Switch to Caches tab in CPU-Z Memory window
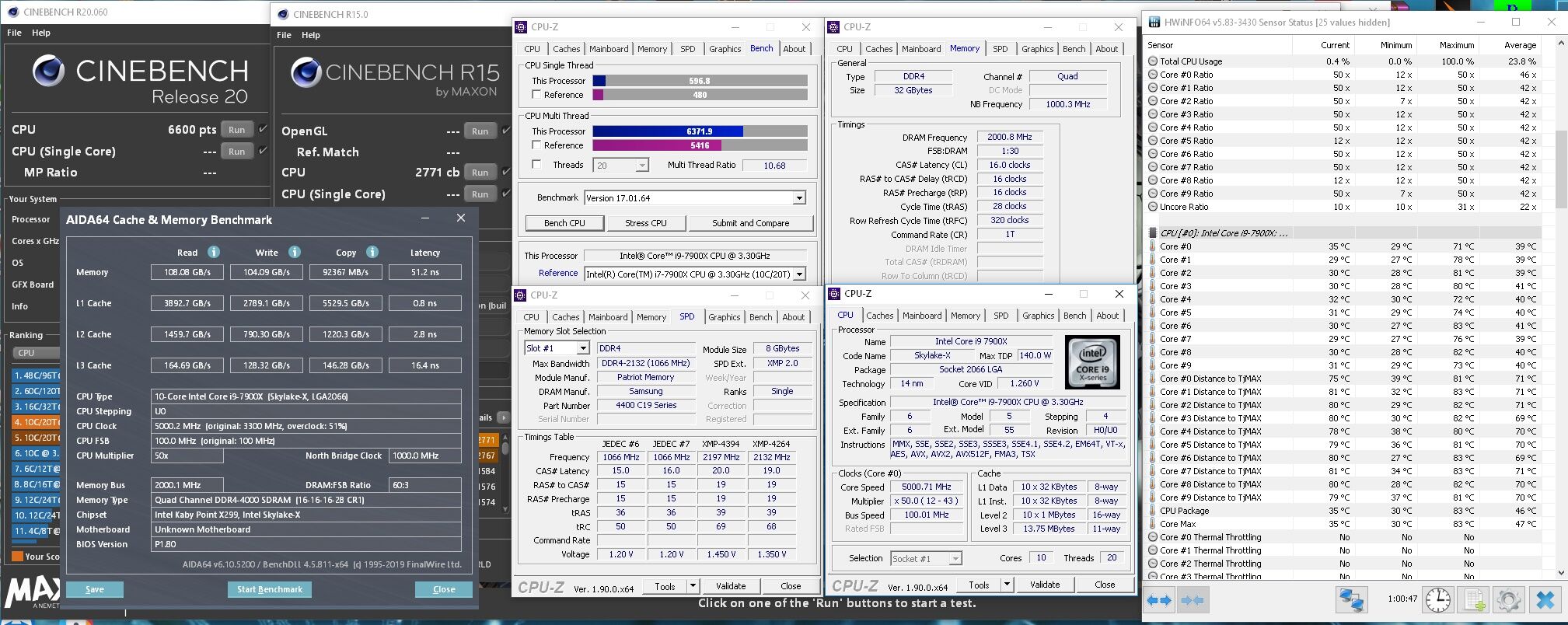This screenshot has height=625, width=1568. coord(879,48)
